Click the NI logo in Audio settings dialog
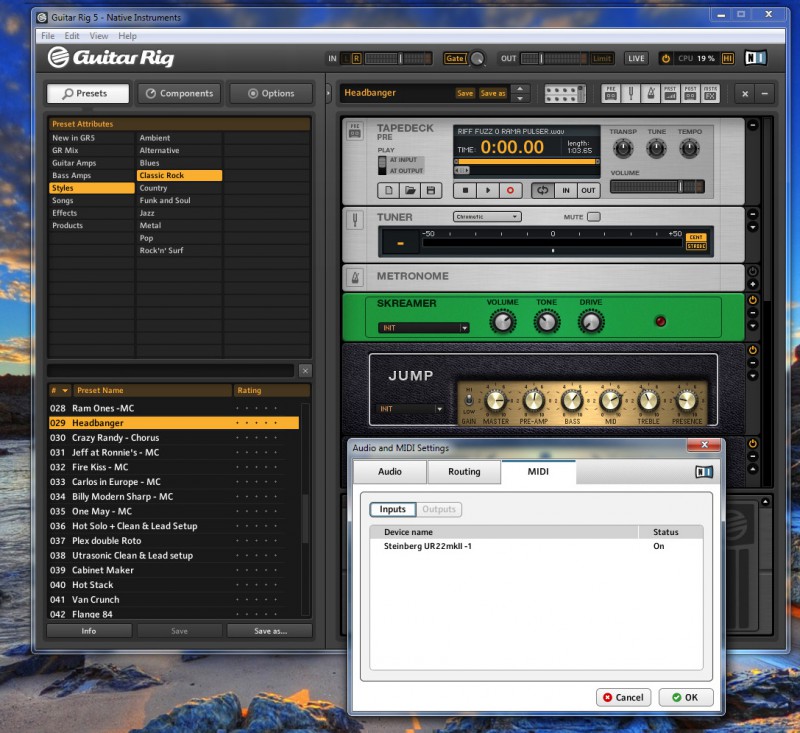800x733 pixels. [x=704, y=472]
